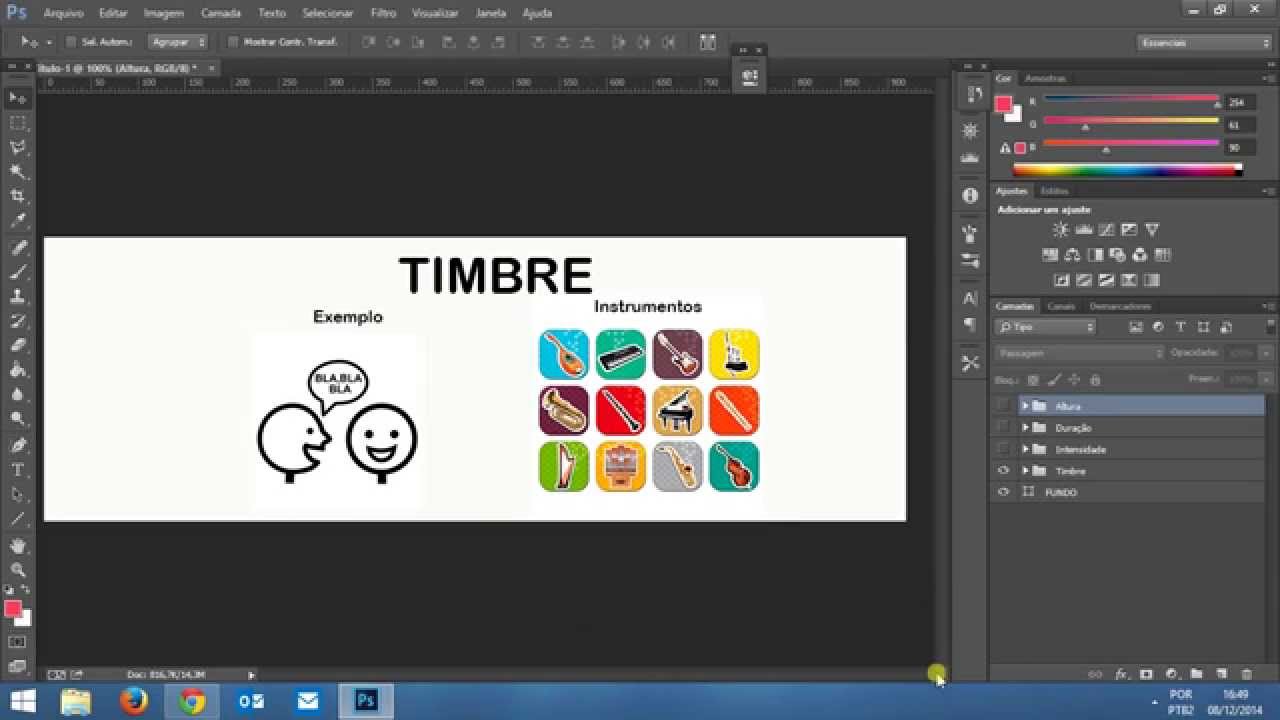The height and width of the screenshot is (720, 1280).
Task: Add a Brightness/Contrast adjustment
Action: pos(1060,230)
